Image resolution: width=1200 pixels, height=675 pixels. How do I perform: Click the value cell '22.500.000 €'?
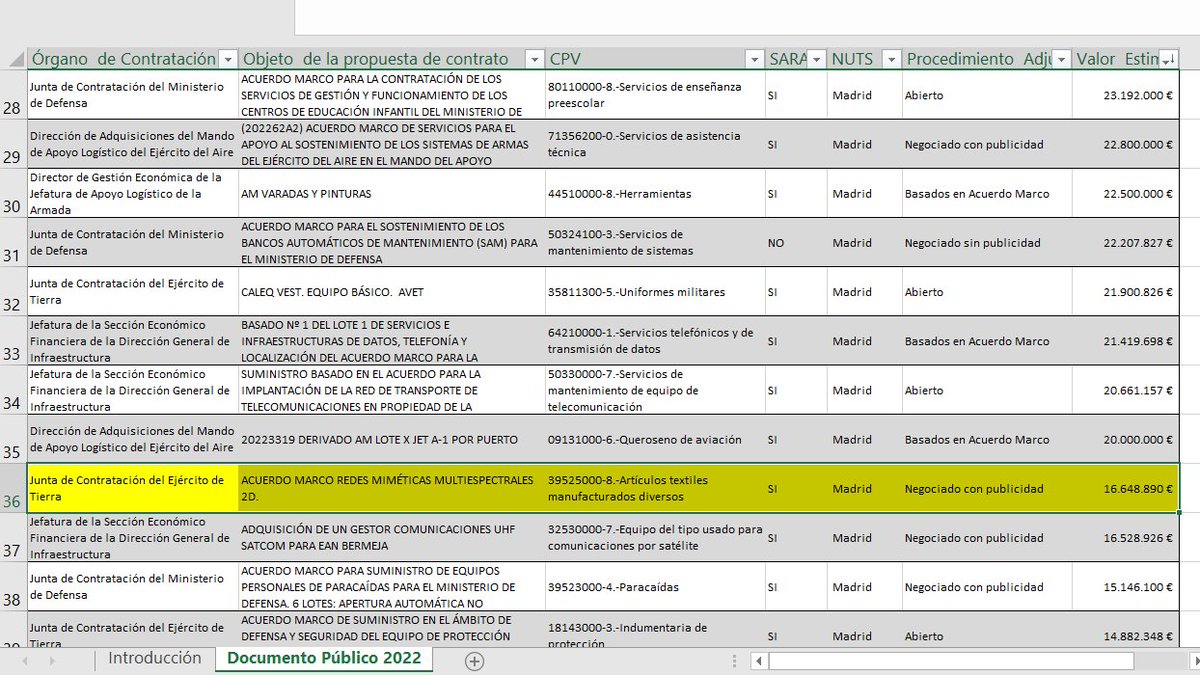pos(1125,193)
